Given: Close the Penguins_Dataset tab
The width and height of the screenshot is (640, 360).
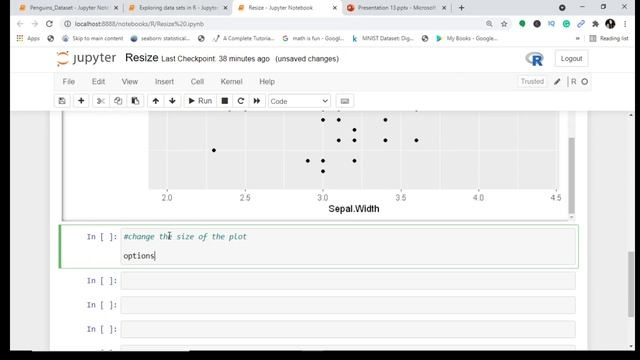Looking at the screenshot, I should coord(116,8).
